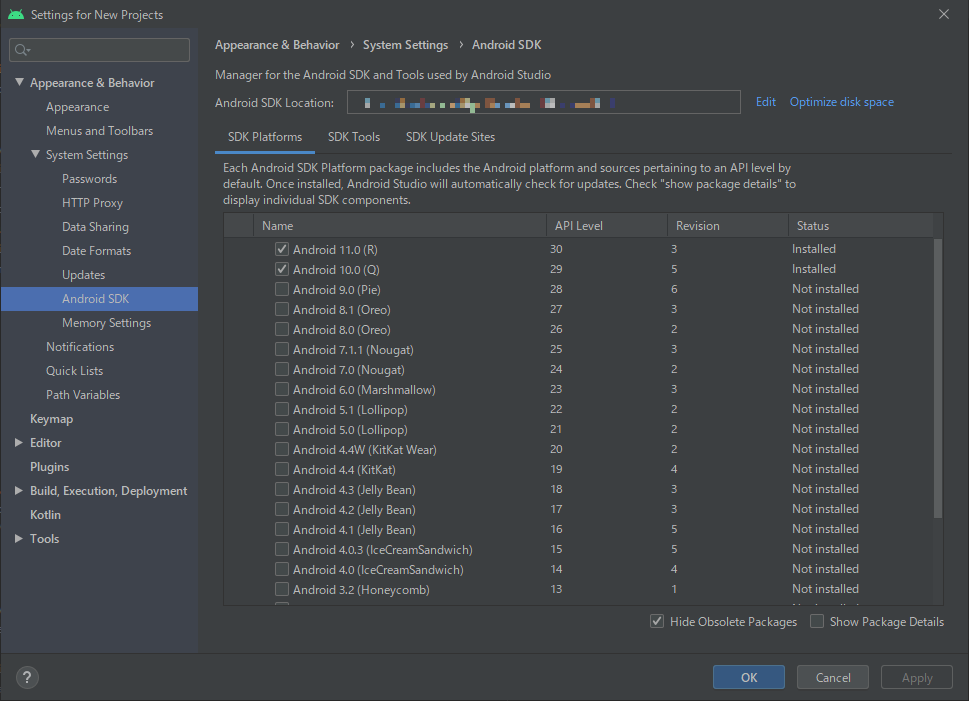Check Android 7.0 (Nougat) platform
The height and width of the screenshot is (701, 969).
click(282, 369)
